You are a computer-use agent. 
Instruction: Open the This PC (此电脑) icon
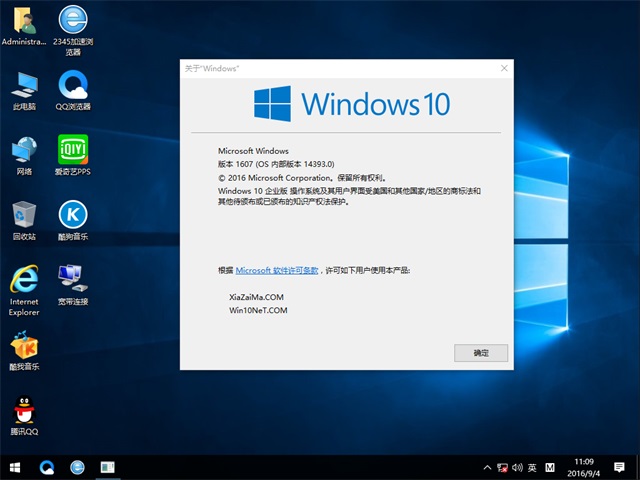click(24, 87)
